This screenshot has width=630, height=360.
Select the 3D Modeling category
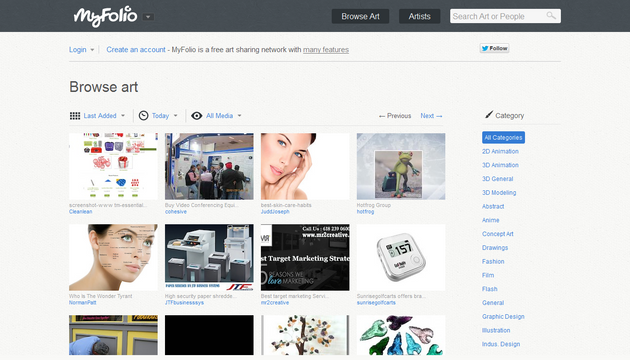coord(499,192)
